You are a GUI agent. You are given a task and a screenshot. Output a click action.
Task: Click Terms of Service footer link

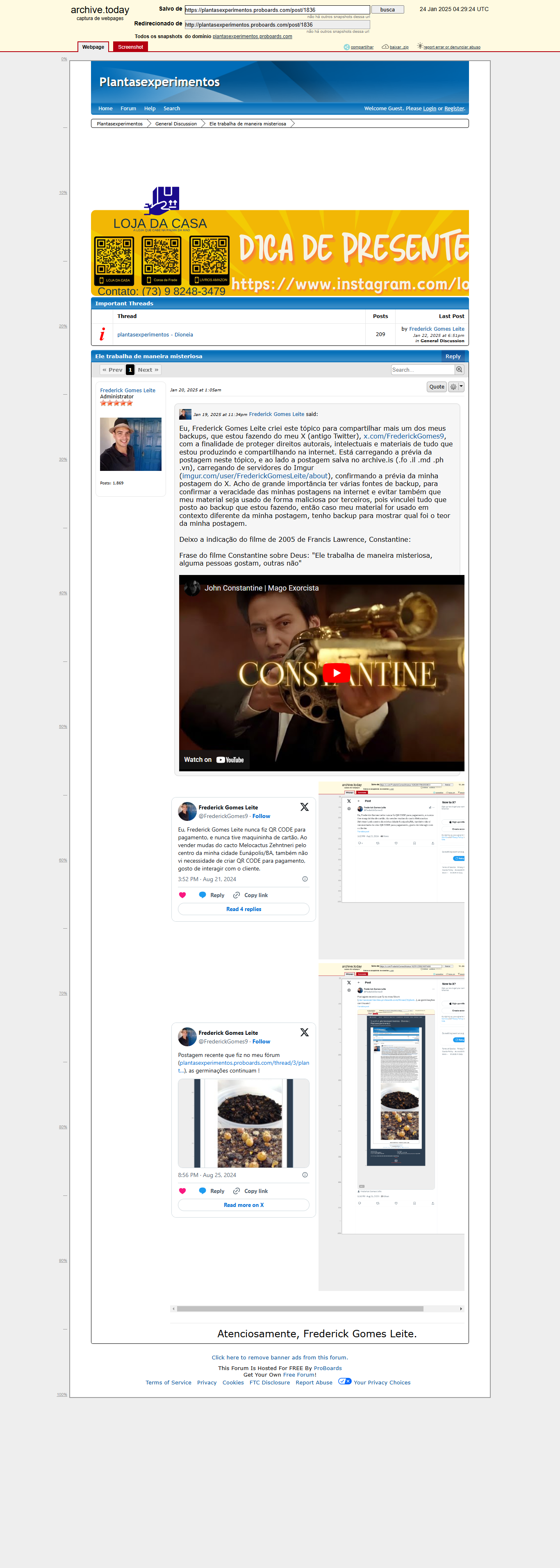168,1382
